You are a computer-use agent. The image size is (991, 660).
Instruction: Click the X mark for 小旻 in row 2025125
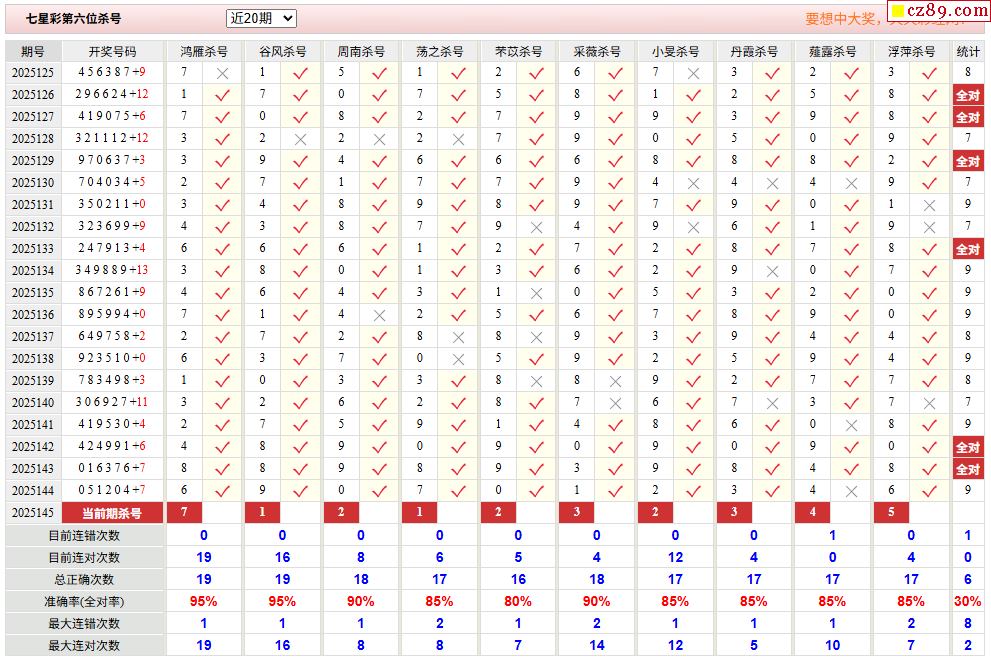pos(694,73)
